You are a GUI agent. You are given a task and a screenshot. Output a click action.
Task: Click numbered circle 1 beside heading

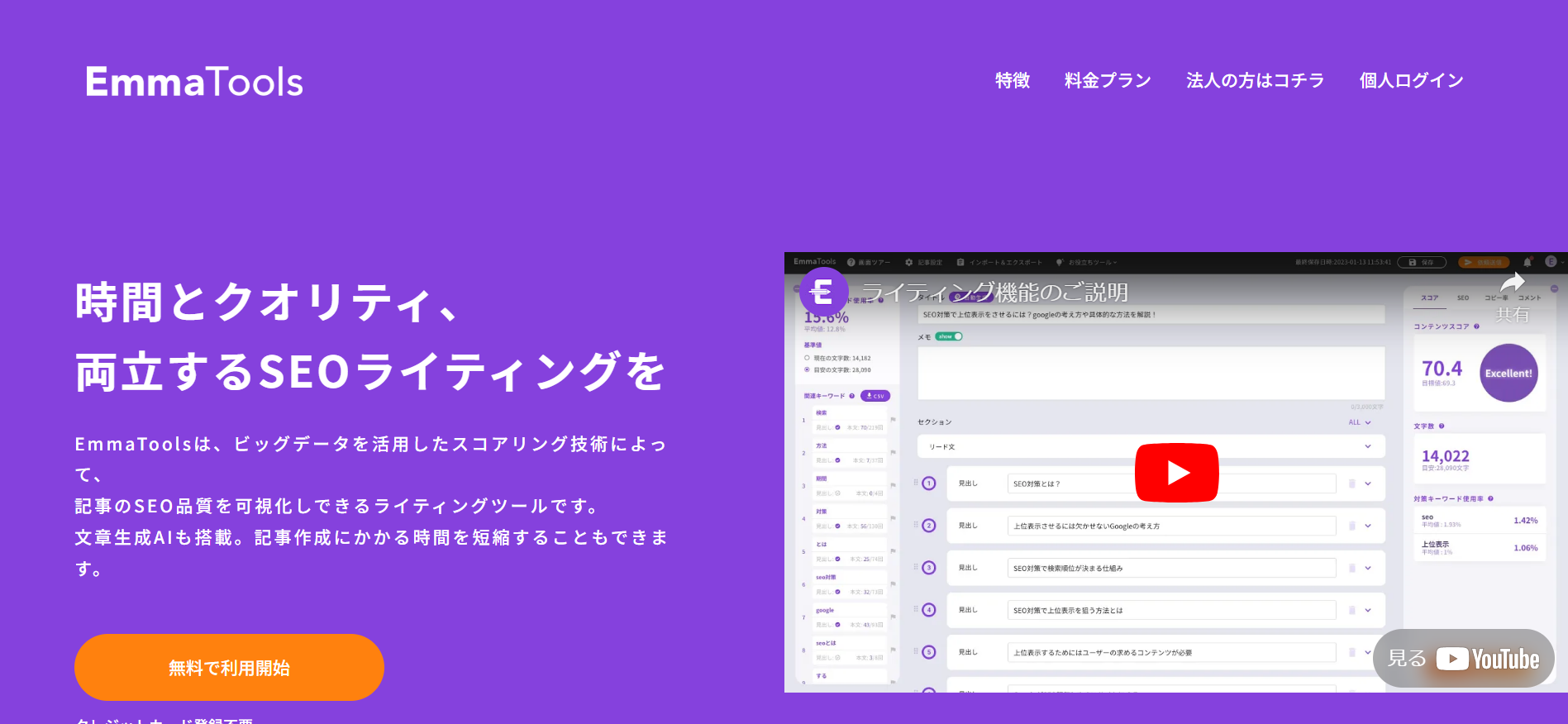(x=929, y=483)
